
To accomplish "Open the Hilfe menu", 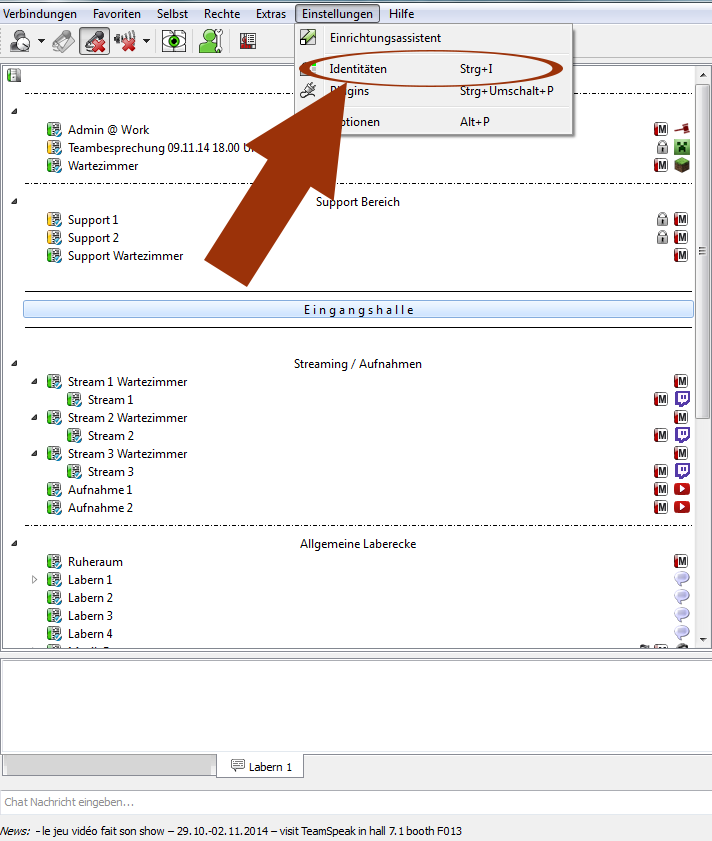I will tap(401, 13).
